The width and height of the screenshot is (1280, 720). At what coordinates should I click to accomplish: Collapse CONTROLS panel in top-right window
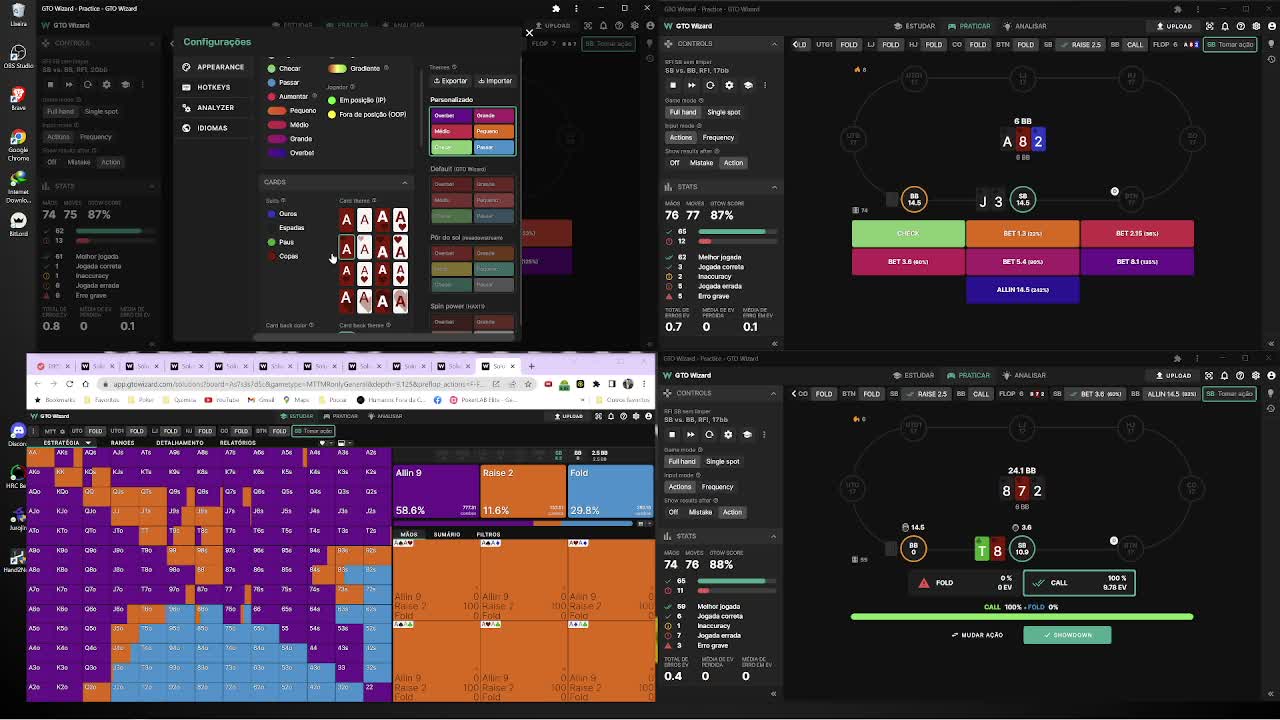[774, 44]
